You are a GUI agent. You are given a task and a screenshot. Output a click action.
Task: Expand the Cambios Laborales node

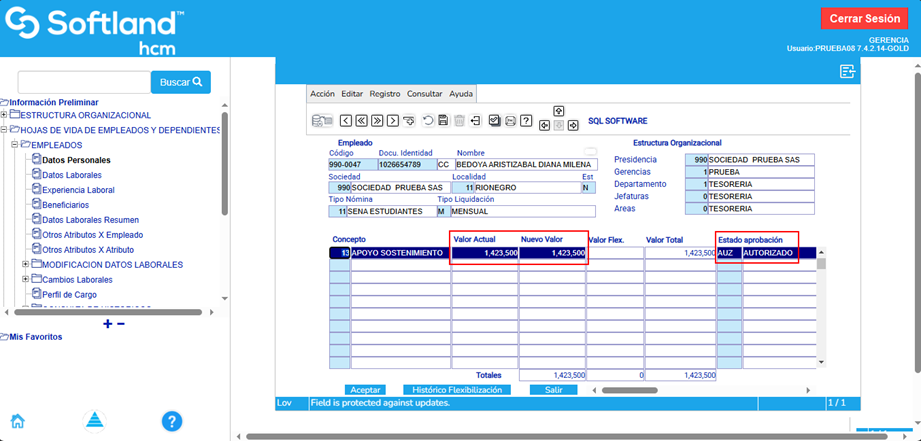[x=26, y=280]
